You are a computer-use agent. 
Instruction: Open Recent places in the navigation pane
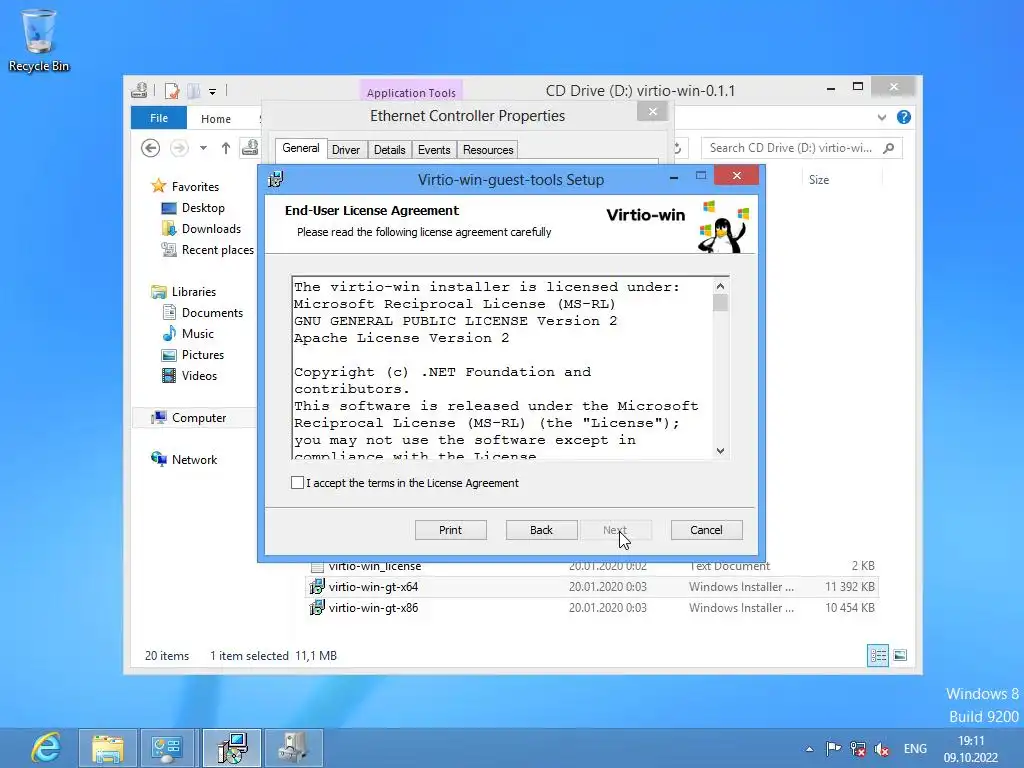[217, 249]
